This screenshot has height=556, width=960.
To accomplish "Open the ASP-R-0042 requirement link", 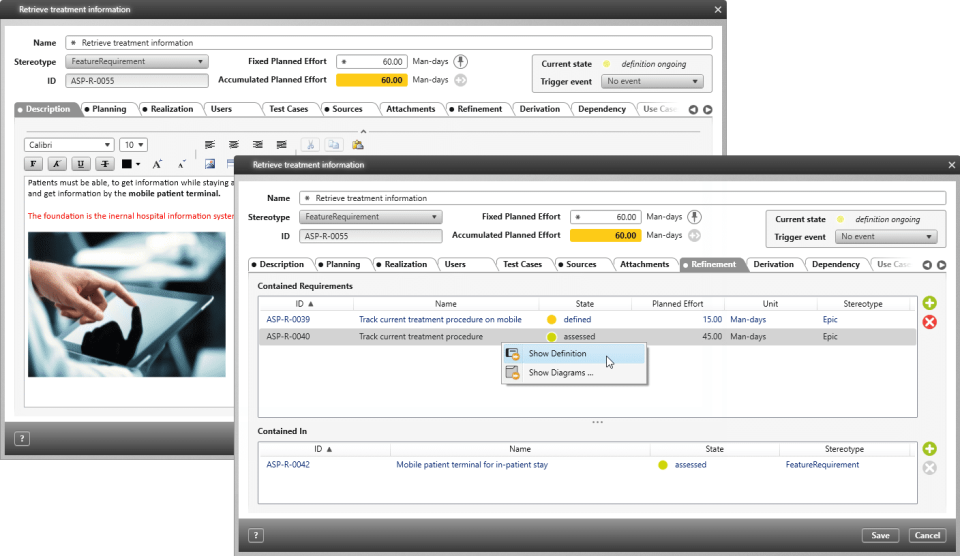I will click(288, 465).
